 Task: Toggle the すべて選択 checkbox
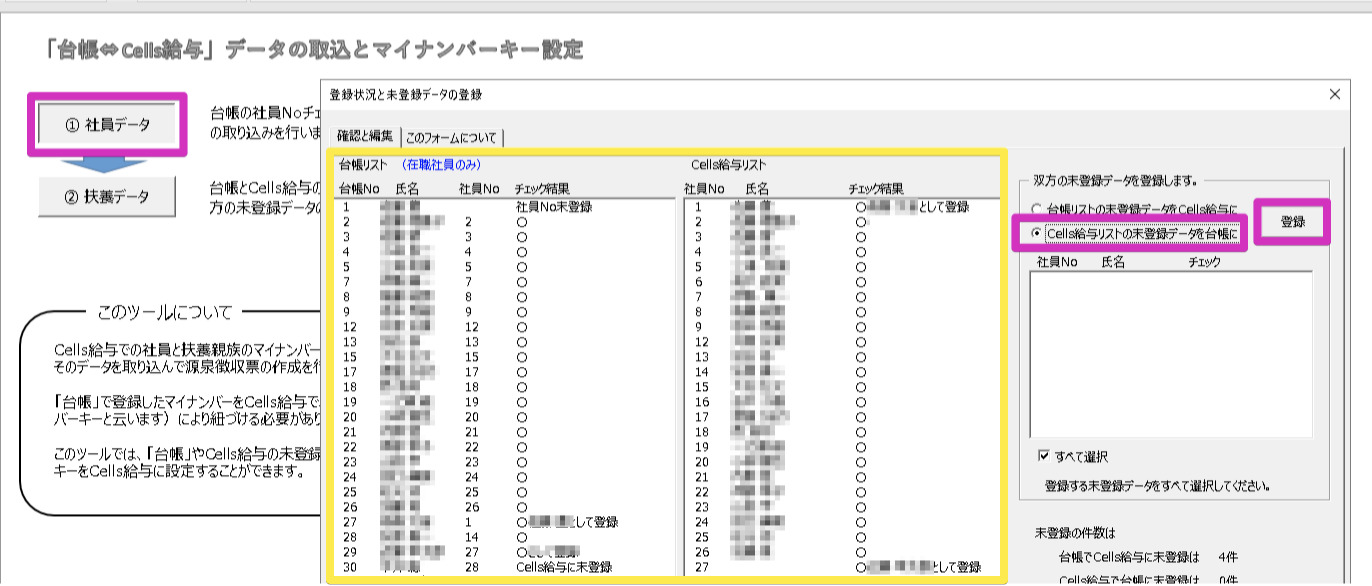coord(1073,457)
